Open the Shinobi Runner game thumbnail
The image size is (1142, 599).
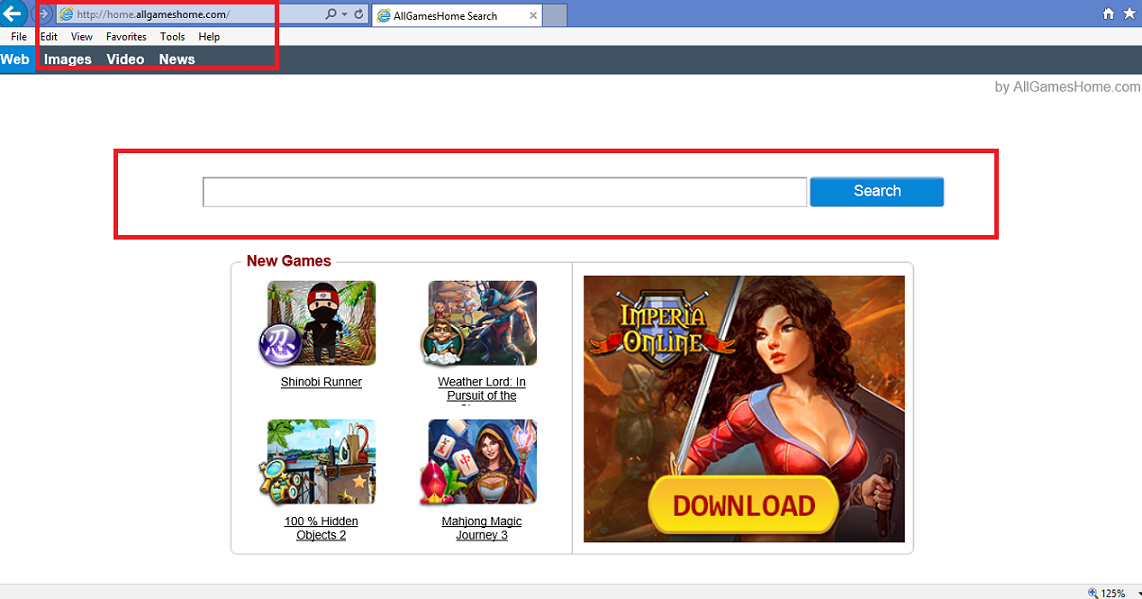pos(318,324)
